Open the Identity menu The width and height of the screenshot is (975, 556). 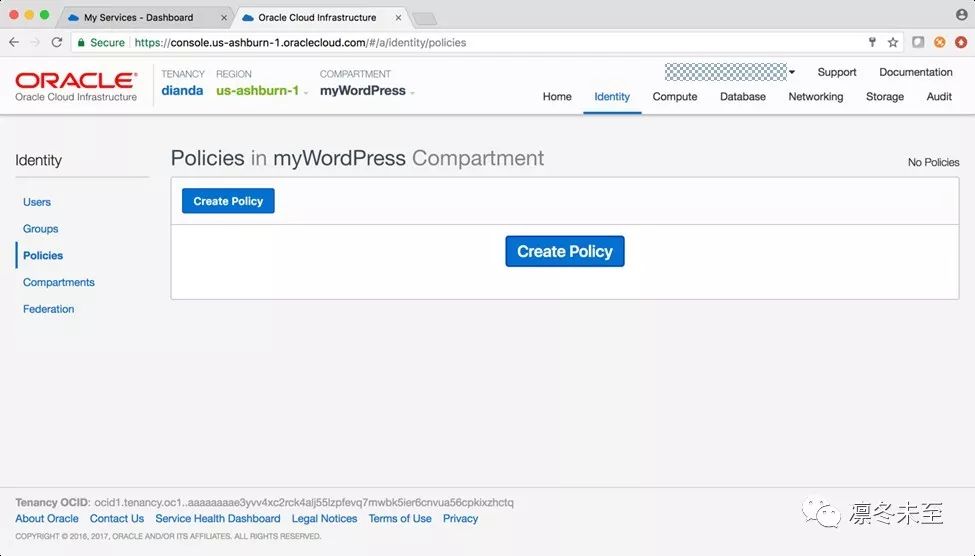coord(612,96)
